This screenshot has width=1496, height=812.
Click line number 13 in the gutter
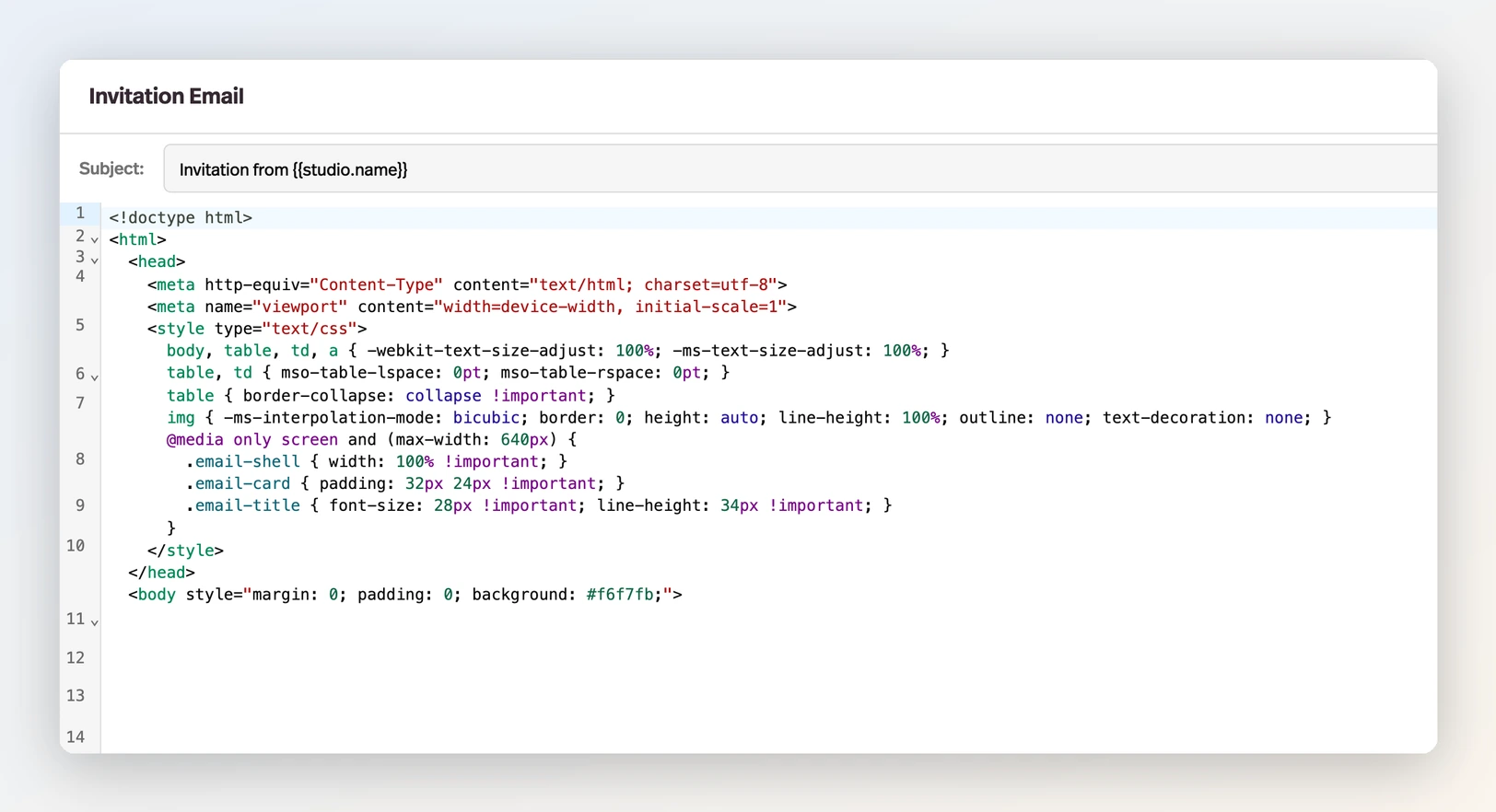point(76,696)
